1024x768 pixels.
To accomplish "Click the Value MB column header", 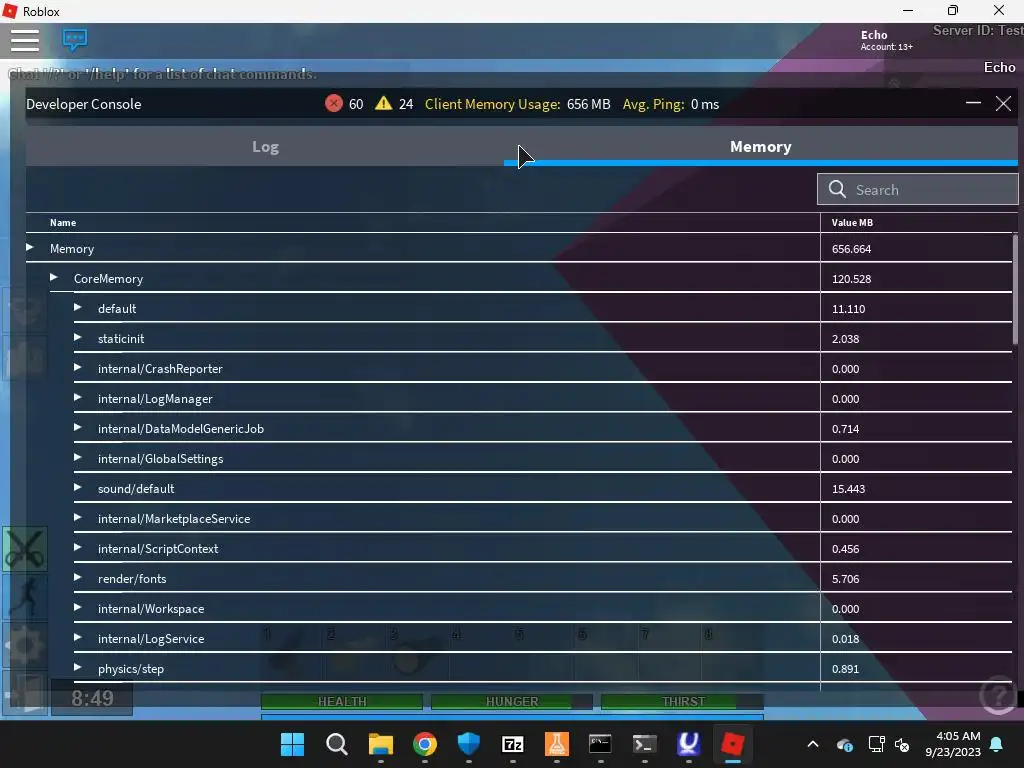I will click(x=852, y=223).
